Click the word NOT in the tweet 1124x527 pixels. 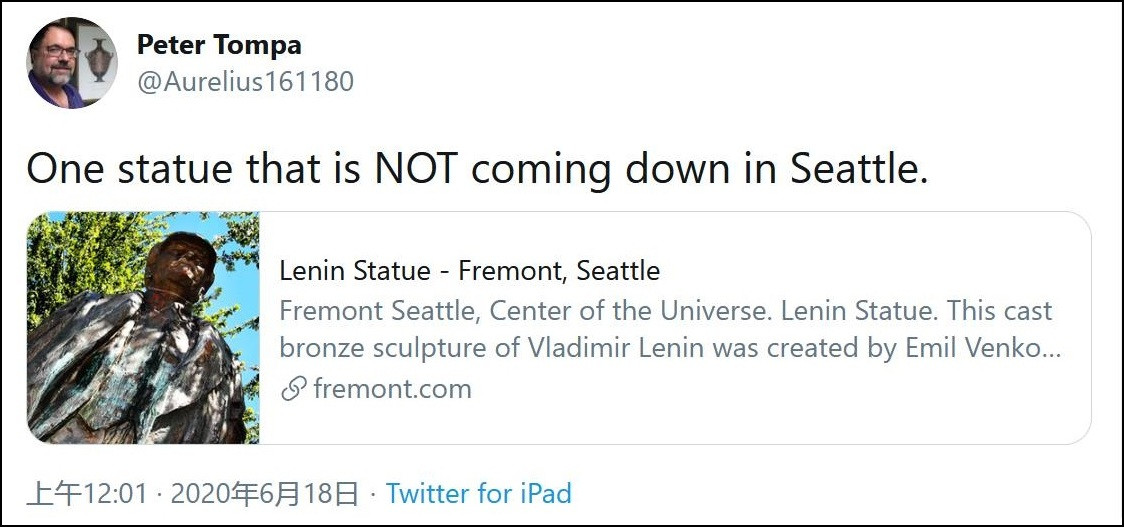(x=416, y=169)
